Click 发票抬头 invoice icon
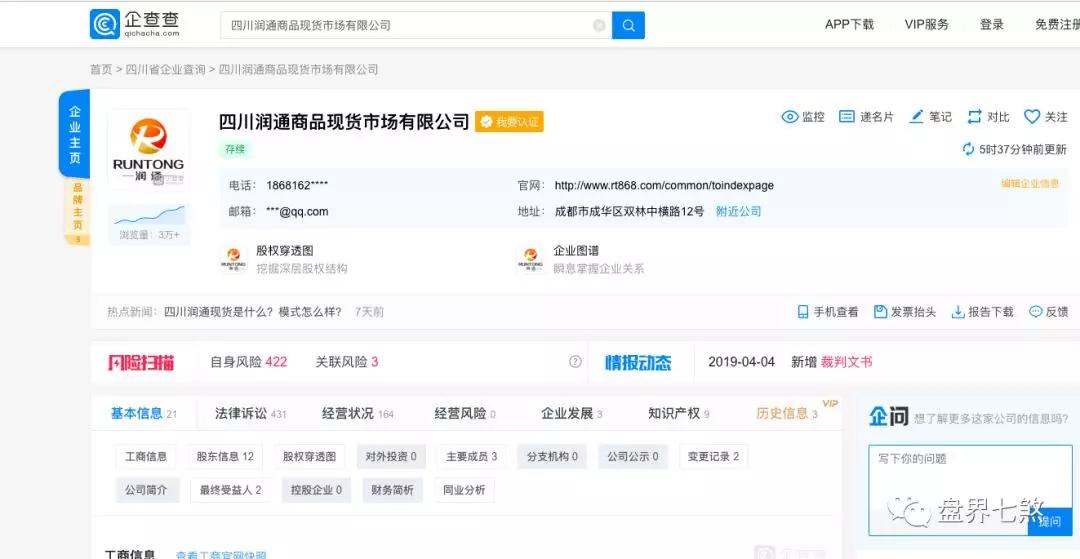The width and height of the screenshot is (1080, 559). 880,312
